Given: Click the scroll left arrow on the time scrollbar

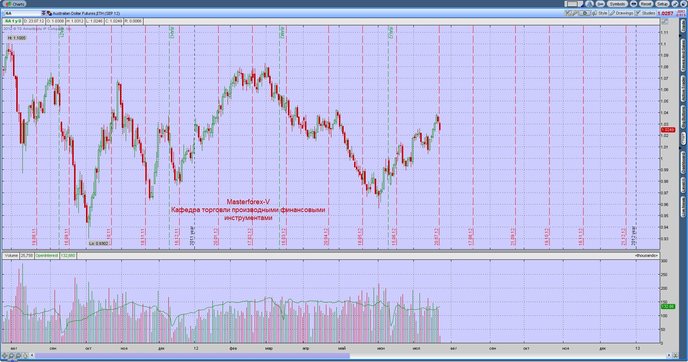Looking at the screenshot, I should click(32, 355).
